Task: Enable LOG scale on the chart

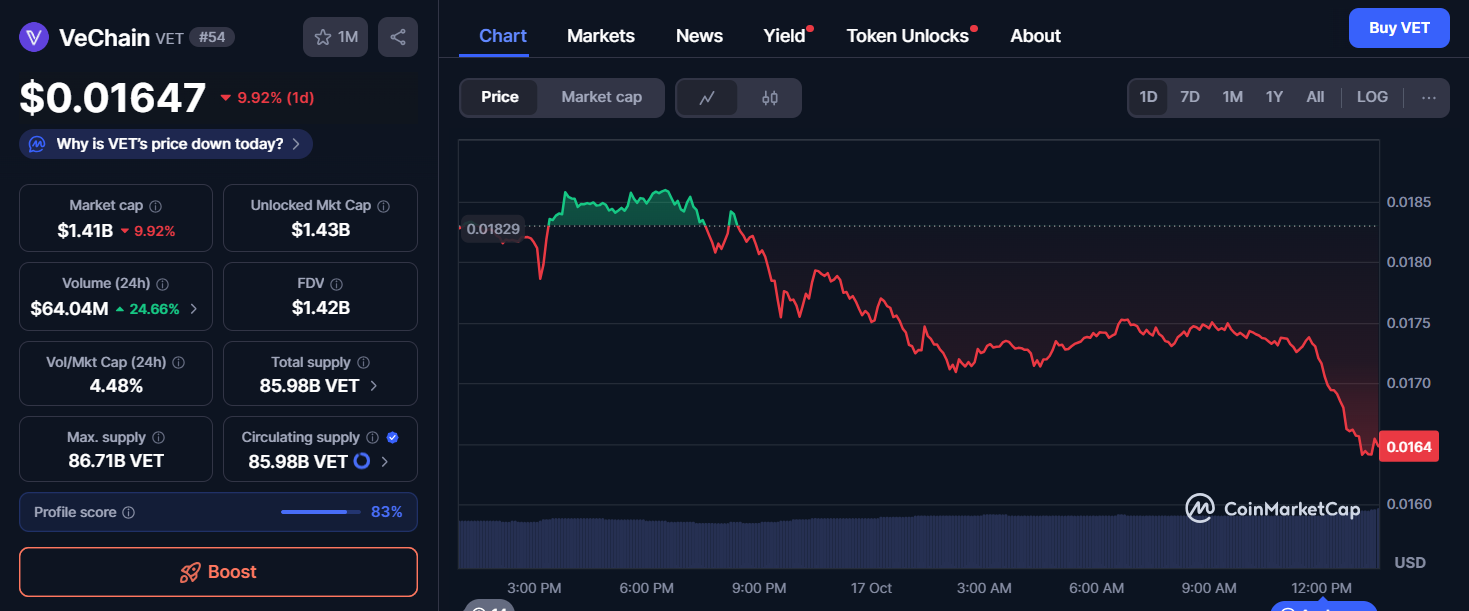Action: [x=1371, y=96]
